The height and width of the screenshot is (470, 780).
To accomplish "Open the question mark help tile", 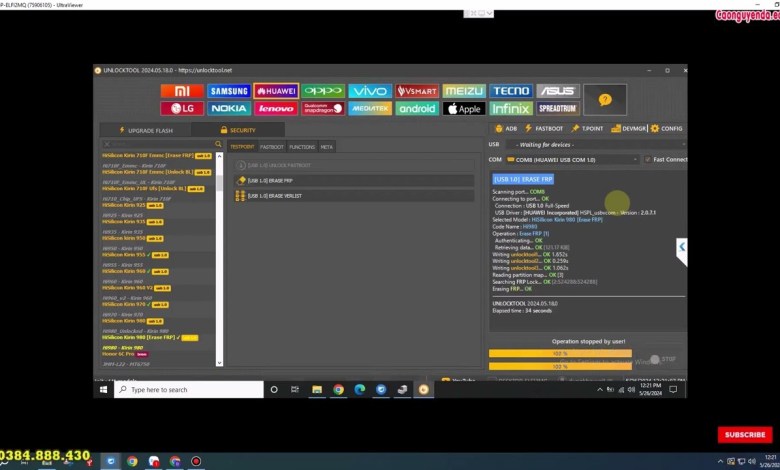I will tap(605, 100).
